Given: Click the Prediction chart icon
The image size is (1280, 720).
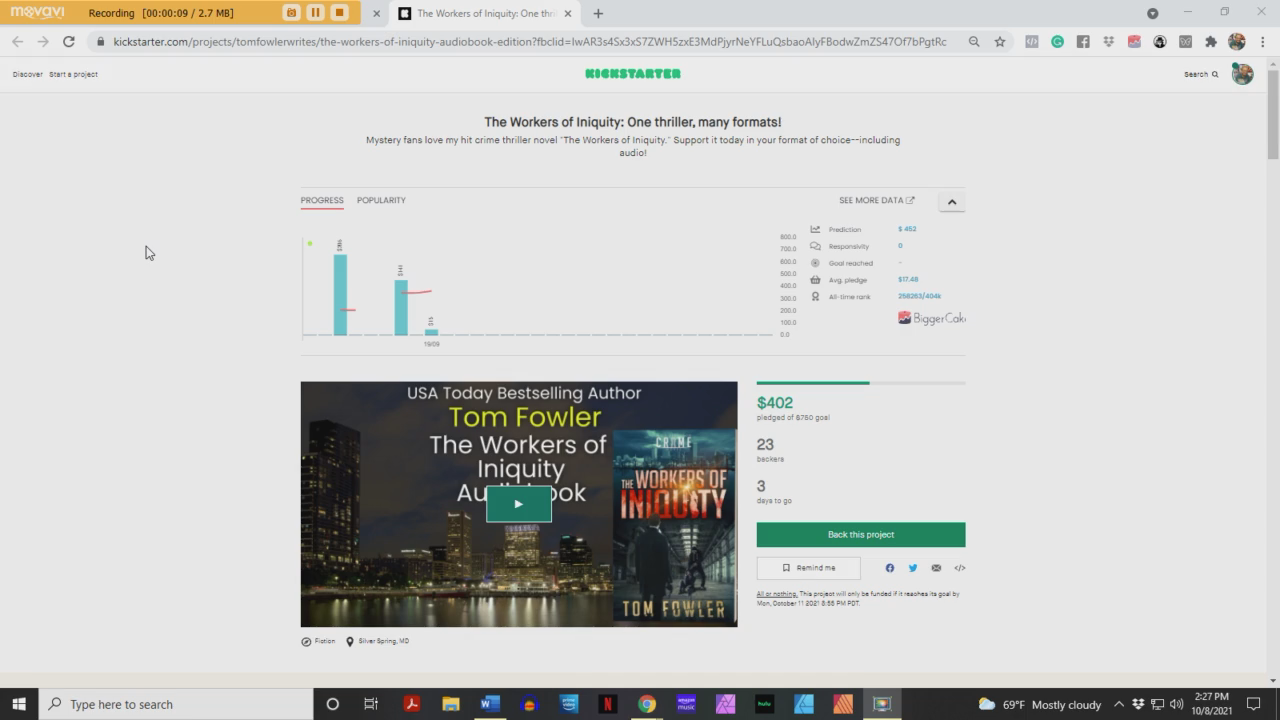Looking at the screenshot, I should (x=815, y=229).
